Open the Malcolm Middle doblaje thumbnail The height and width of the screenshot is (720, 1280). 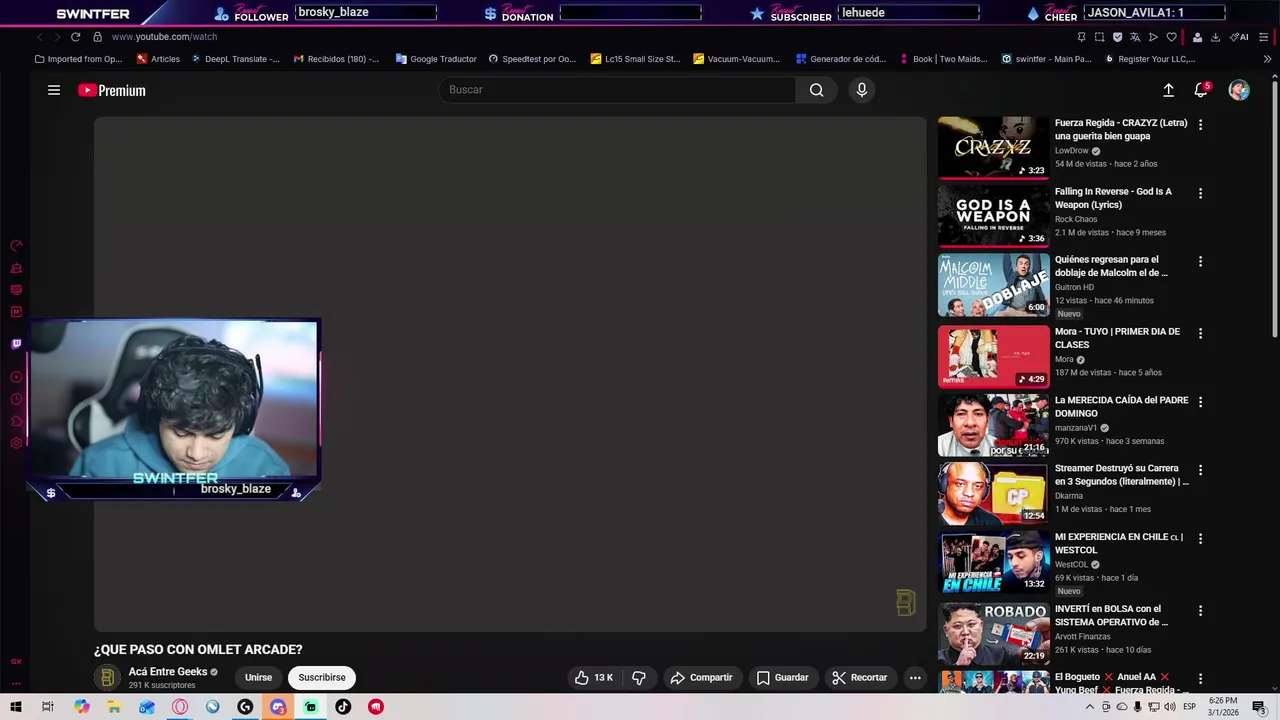994,284
